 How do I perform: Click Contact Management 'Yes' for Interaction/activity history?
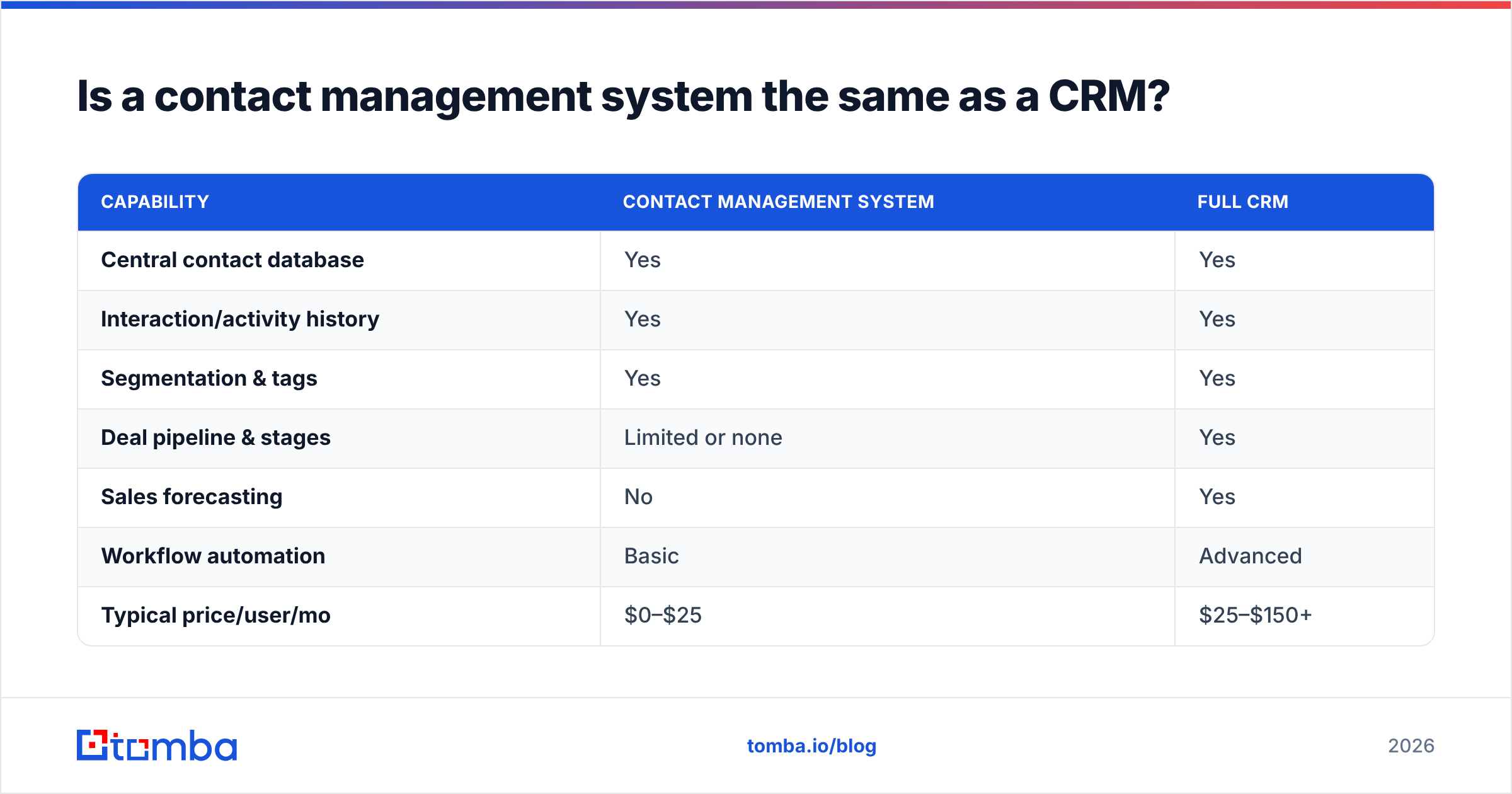tap(643, 319)
